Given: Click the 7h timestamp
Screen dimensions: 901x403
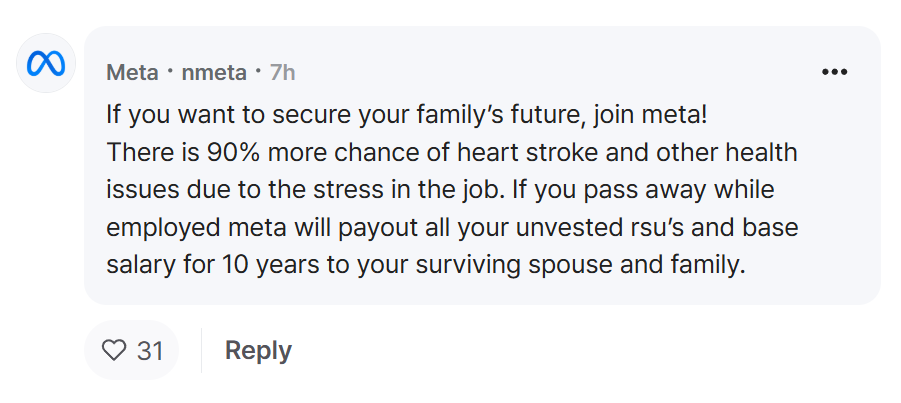Looking at the screenshot, I should [x=283, y=72].
